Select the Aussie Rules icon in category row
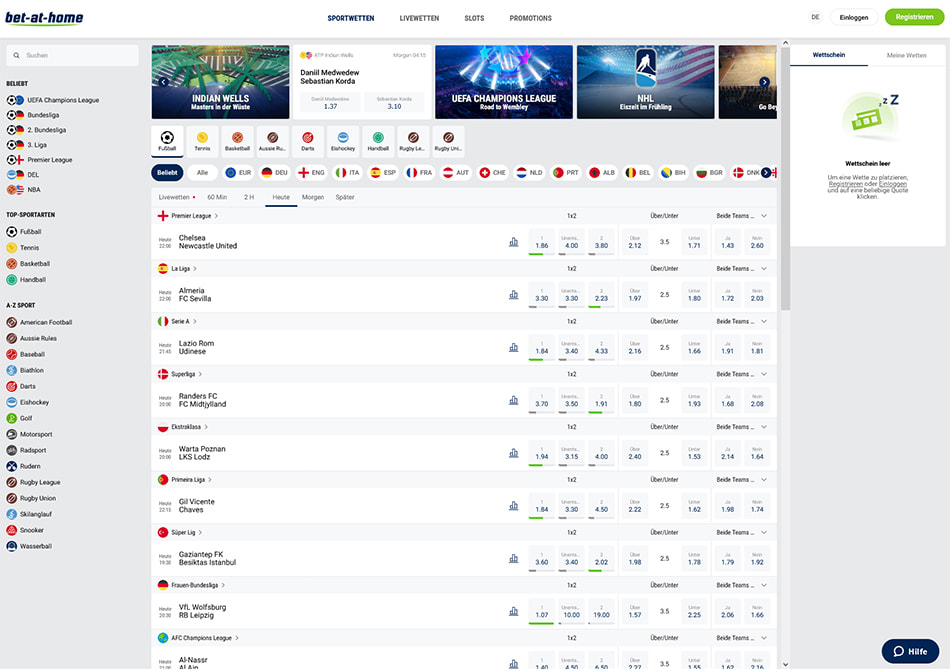Image resolution: width=950 pixels, height=671 pixels. (x=273, y=141)
